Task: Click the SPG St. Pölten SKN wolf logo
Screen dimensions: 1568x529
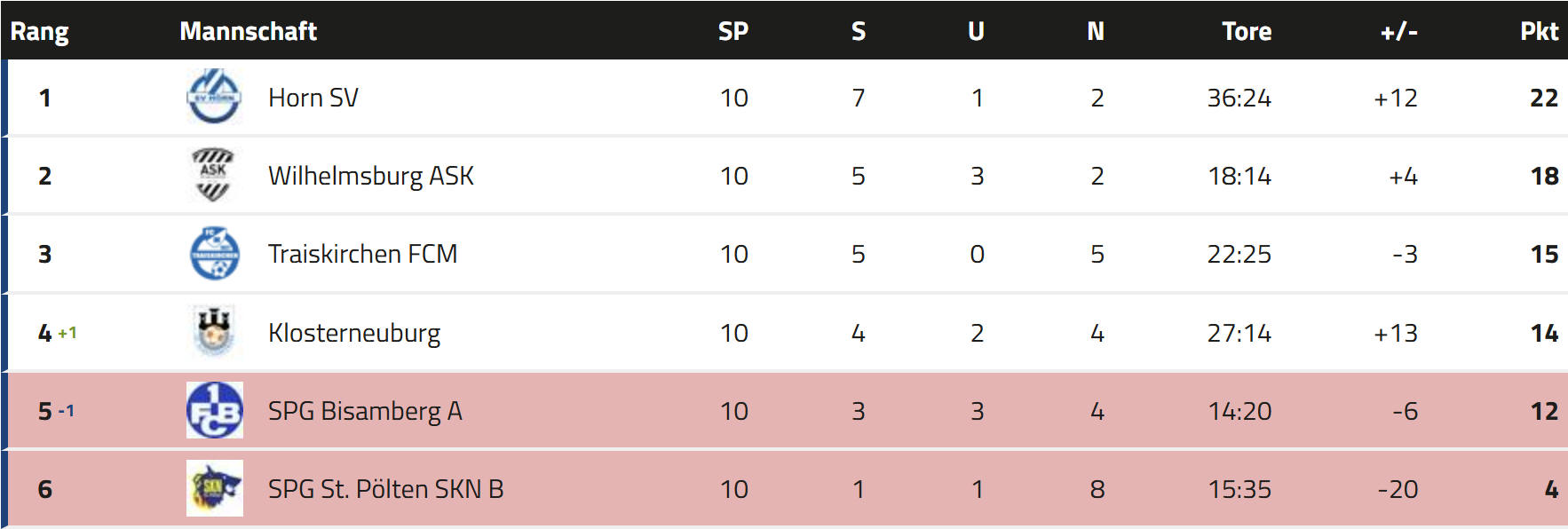Action: click(x=214, y=488)
